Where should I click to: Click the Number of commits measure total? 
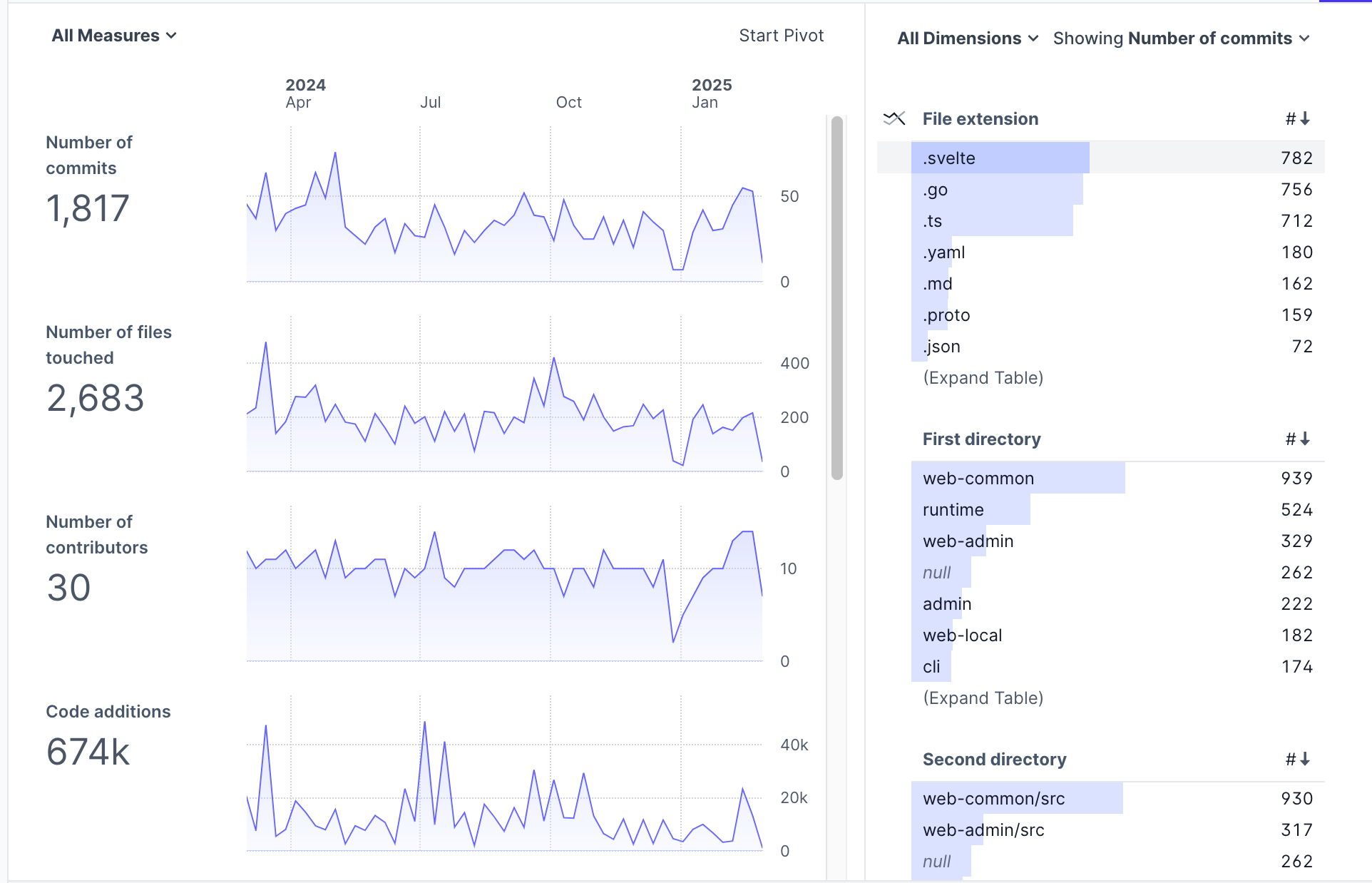(88, 208)
